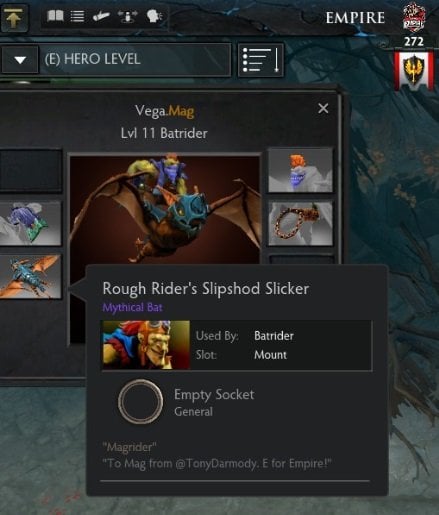Select the purple and green armor item slot
The width and height of the screenshot is (439, 515).
[30, 223]
